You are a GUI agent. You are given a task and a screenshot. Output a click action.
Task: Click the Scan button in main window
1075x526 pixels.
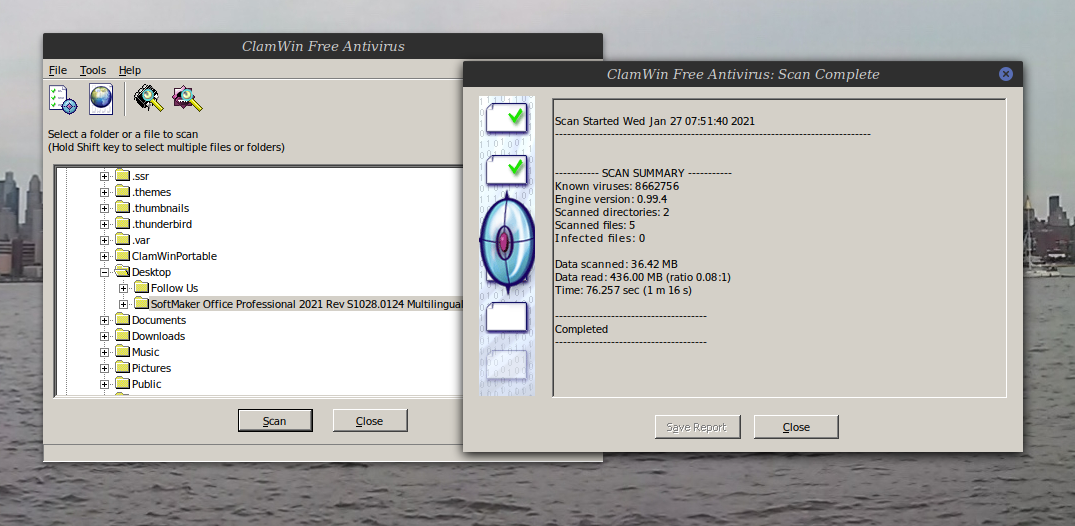(275, 420)
